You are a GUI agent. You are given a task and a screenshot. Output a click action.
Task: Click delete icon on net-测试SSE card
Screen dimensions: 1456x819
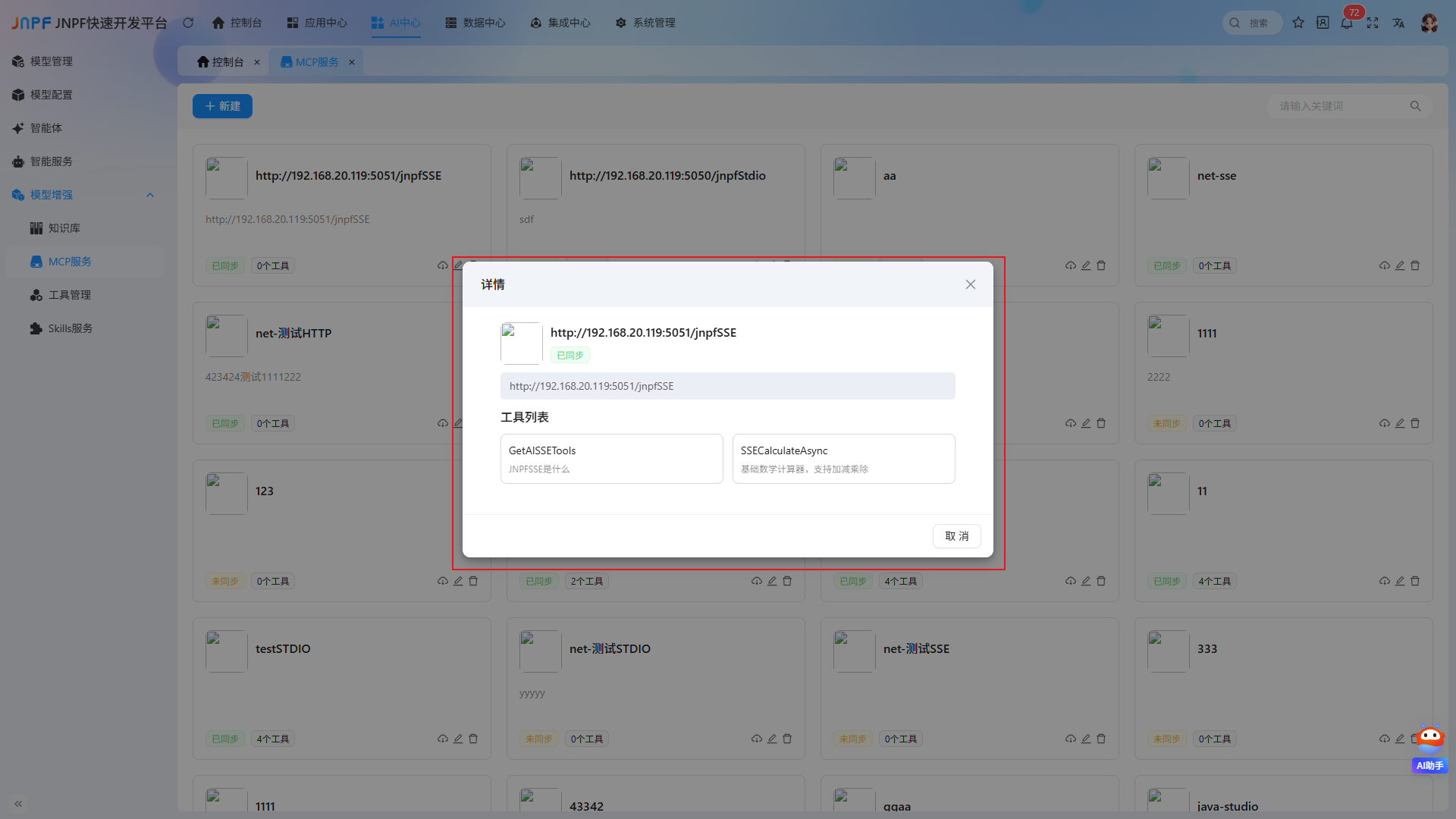pyautogui.click(x=1101, y=739)
